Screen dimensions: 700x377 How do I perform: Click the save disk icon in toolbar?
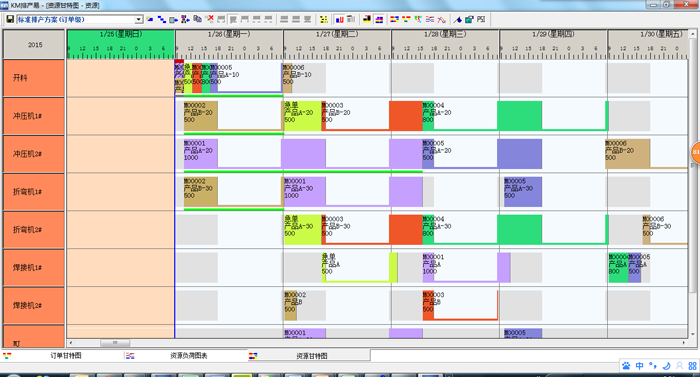click(x=10, y=19)
